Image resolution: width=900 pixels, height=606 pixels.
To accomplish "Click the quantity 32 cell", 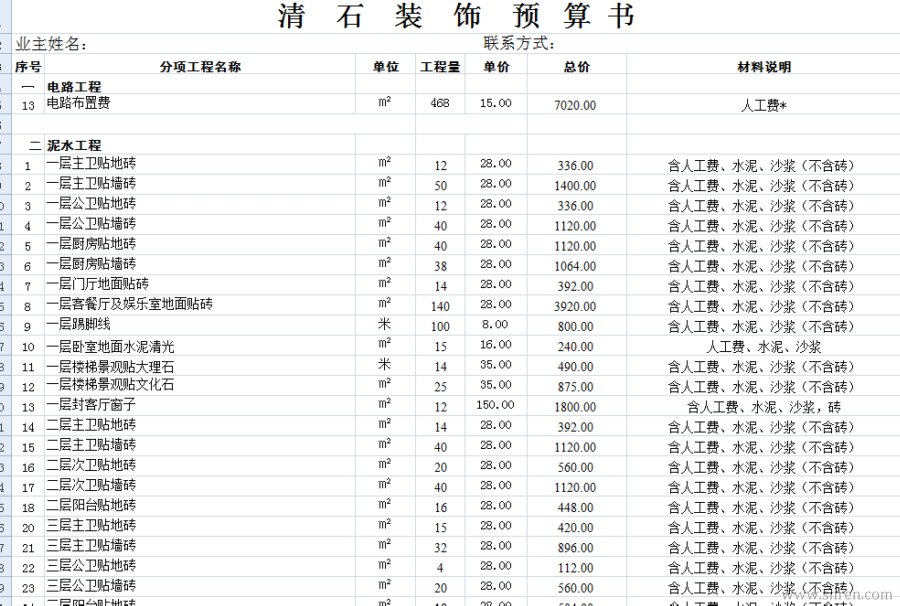I will point(440,547).
